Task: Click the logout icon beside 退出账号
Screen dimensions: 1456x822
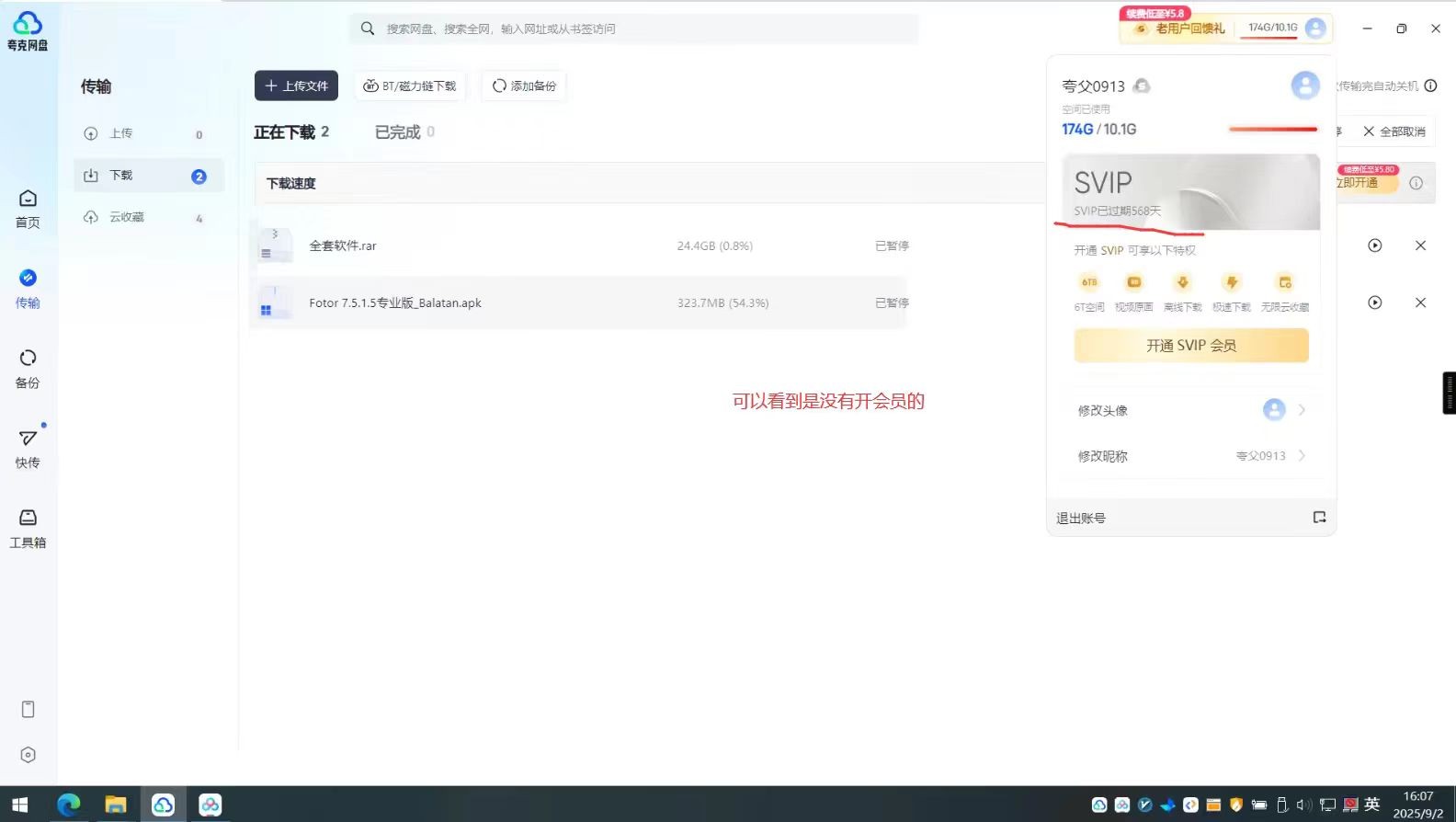Action: [x=1319, y=518]
